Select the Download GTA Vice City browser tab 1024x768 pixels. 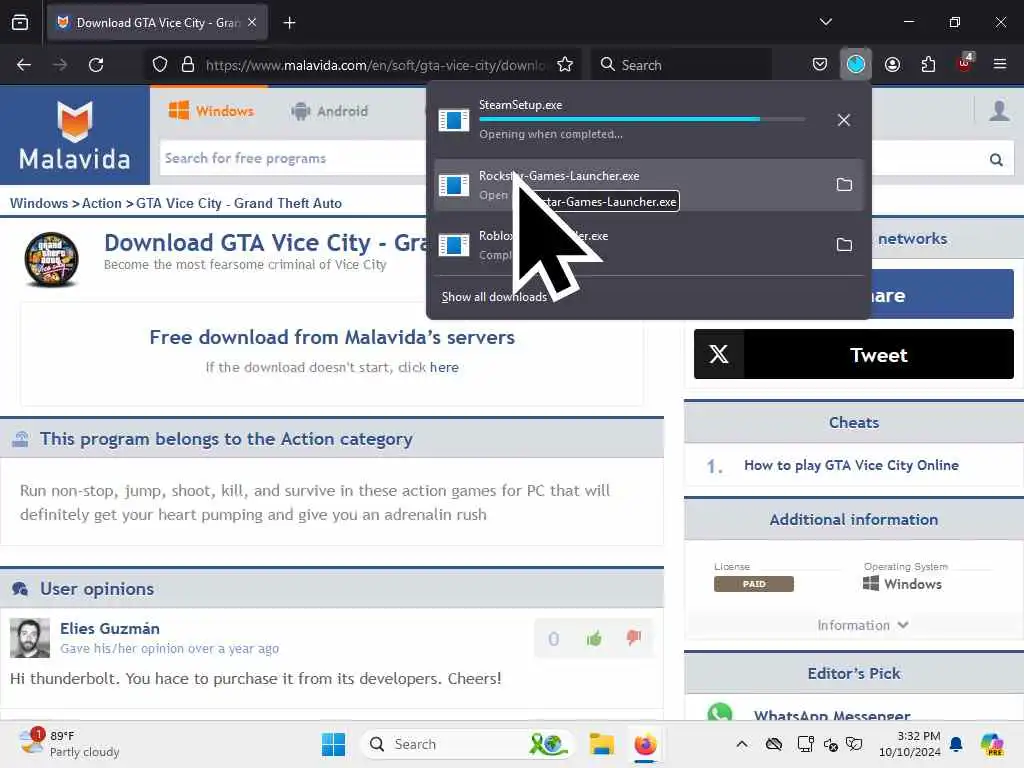coord(157,23)
